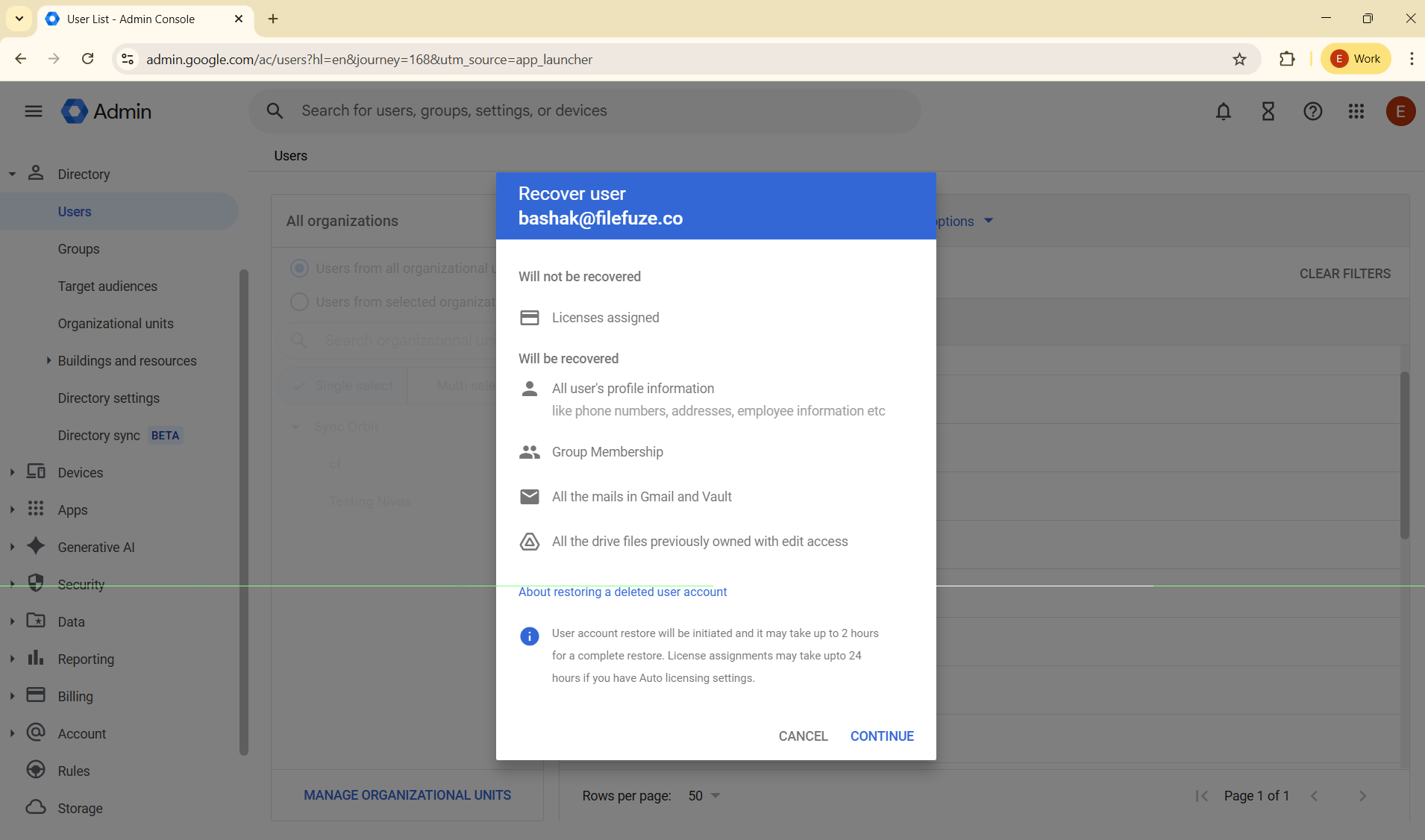Open the main hamburger menu

[x=34, y=111]
